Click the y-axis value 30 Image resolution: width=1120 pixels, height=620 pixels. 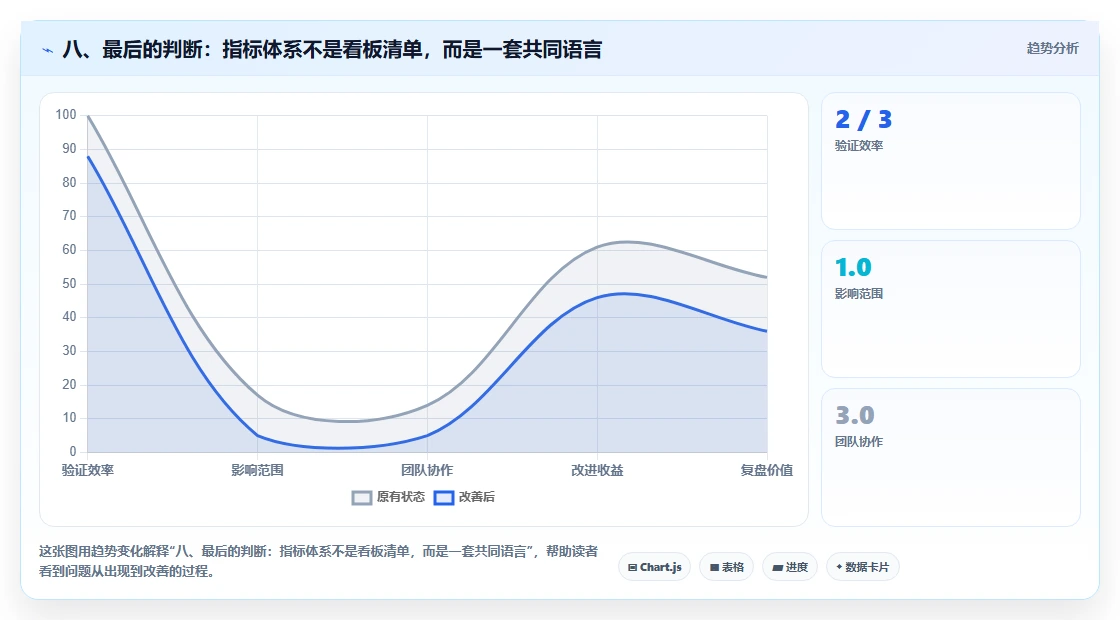pyautogui.click(x=69, y=351)
